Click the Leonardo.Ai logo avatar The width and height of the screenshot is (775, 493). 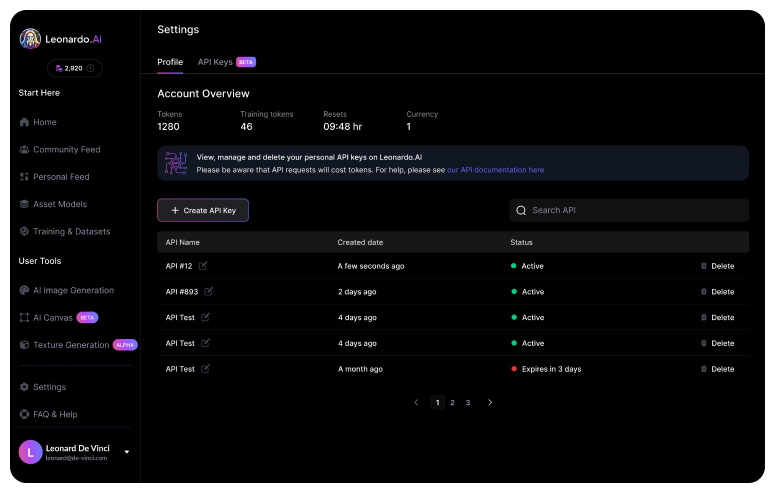click(30, 39)
